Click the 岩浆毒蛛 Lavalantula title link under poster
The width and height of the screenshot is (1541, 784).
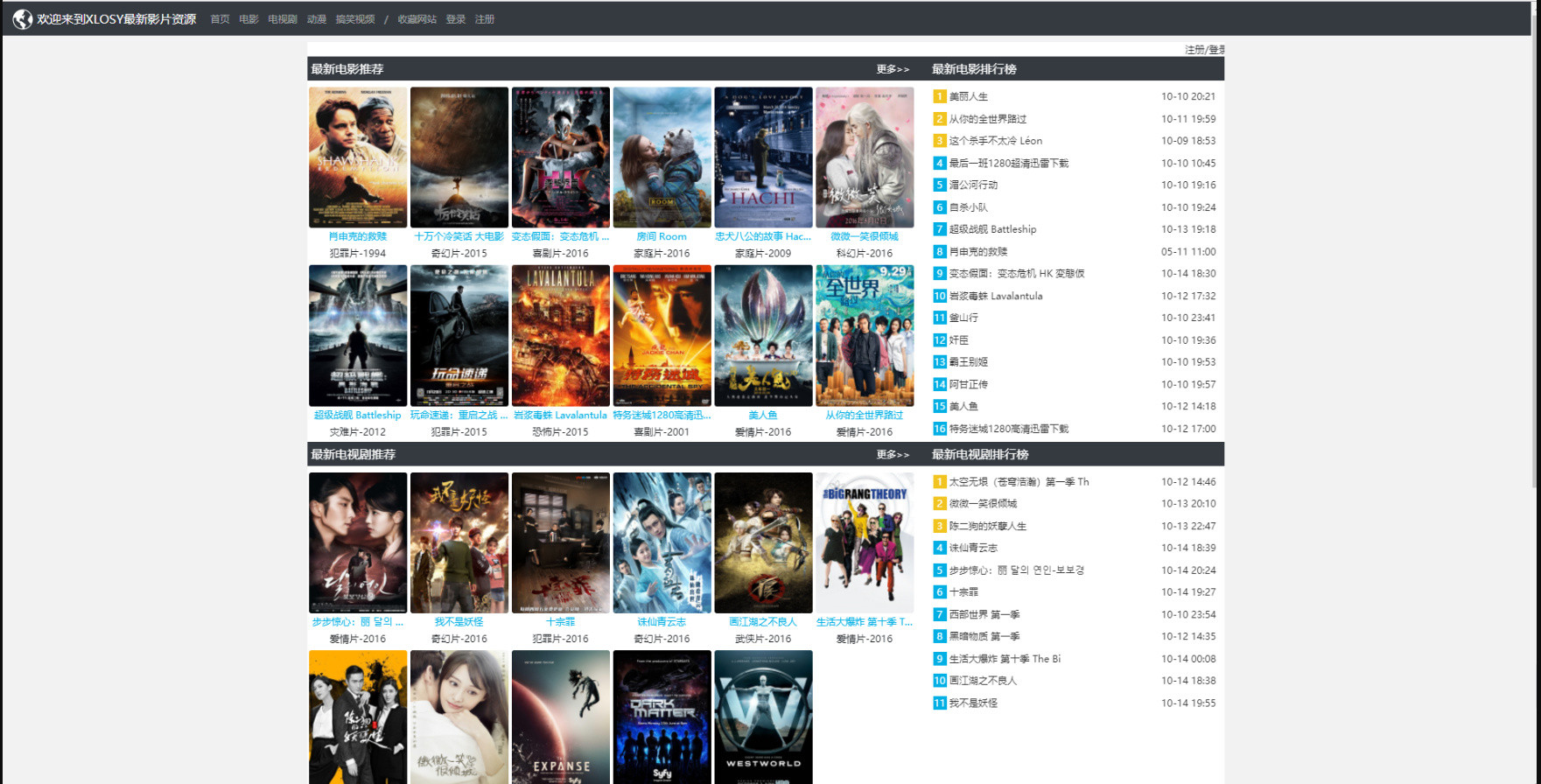560,415
